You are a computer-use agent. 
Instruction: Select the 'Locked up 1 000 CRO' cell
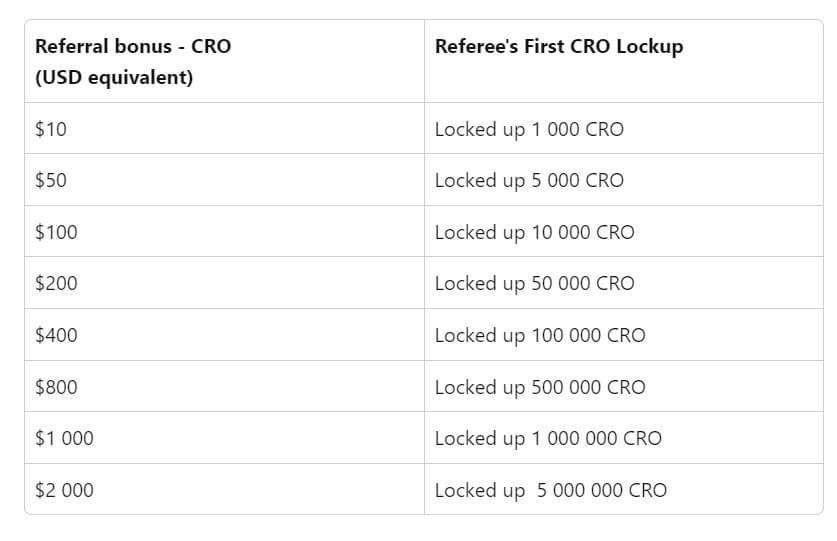click(x=529, y=129)
